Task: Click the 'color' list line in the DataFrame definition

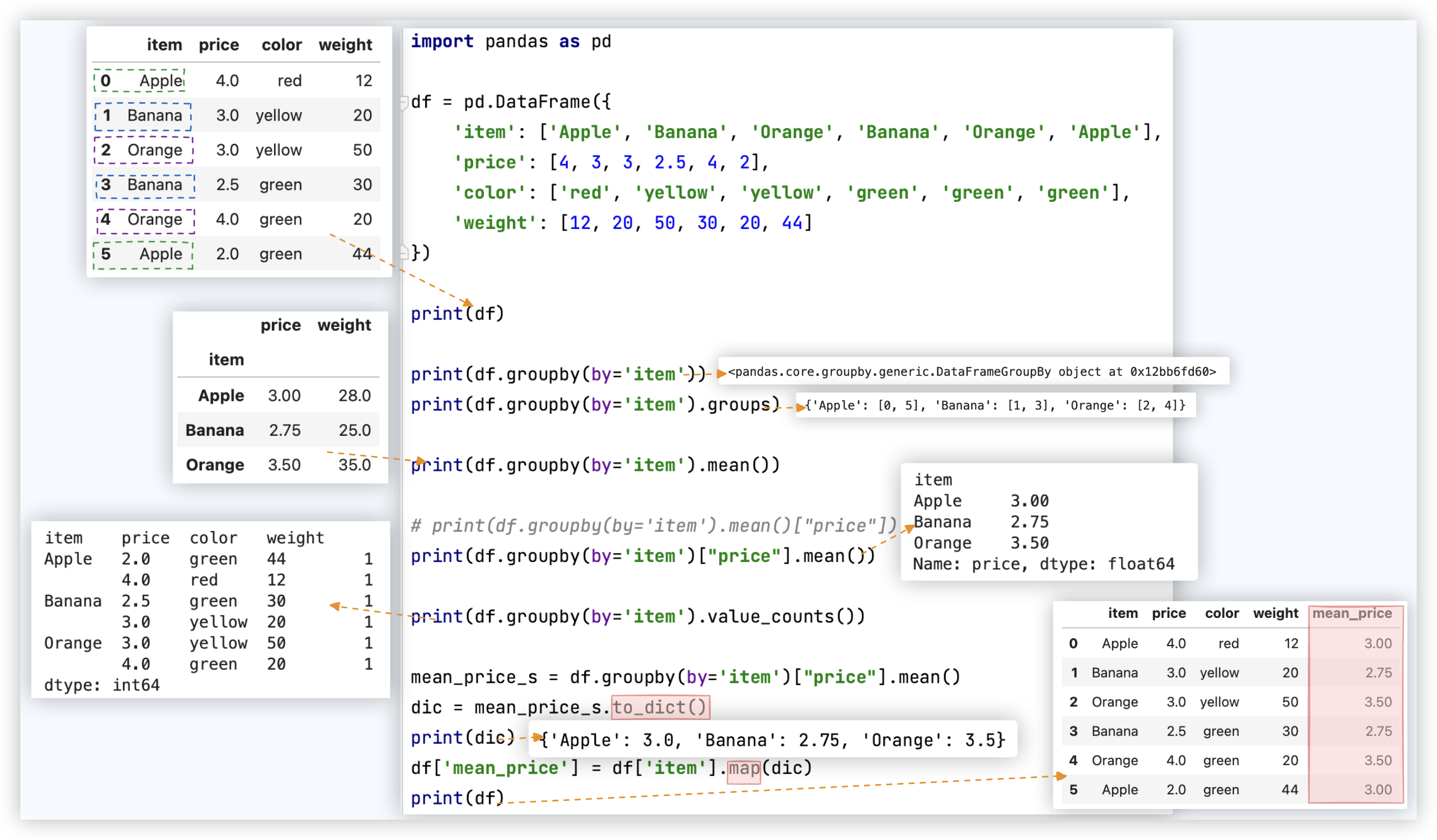Action: click(791, 193)
